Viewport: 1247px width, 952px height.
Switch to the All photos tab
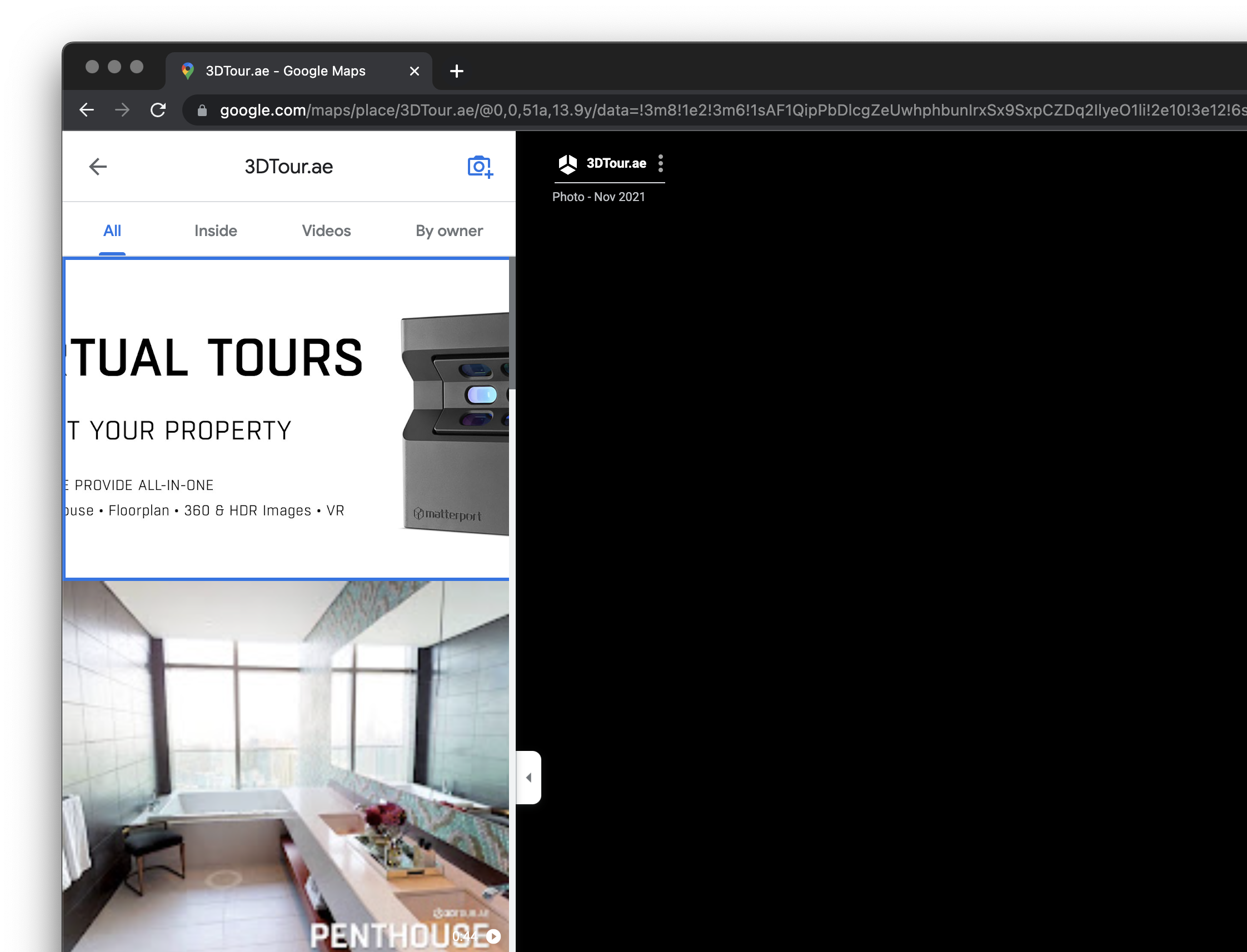tap(112, 231)
